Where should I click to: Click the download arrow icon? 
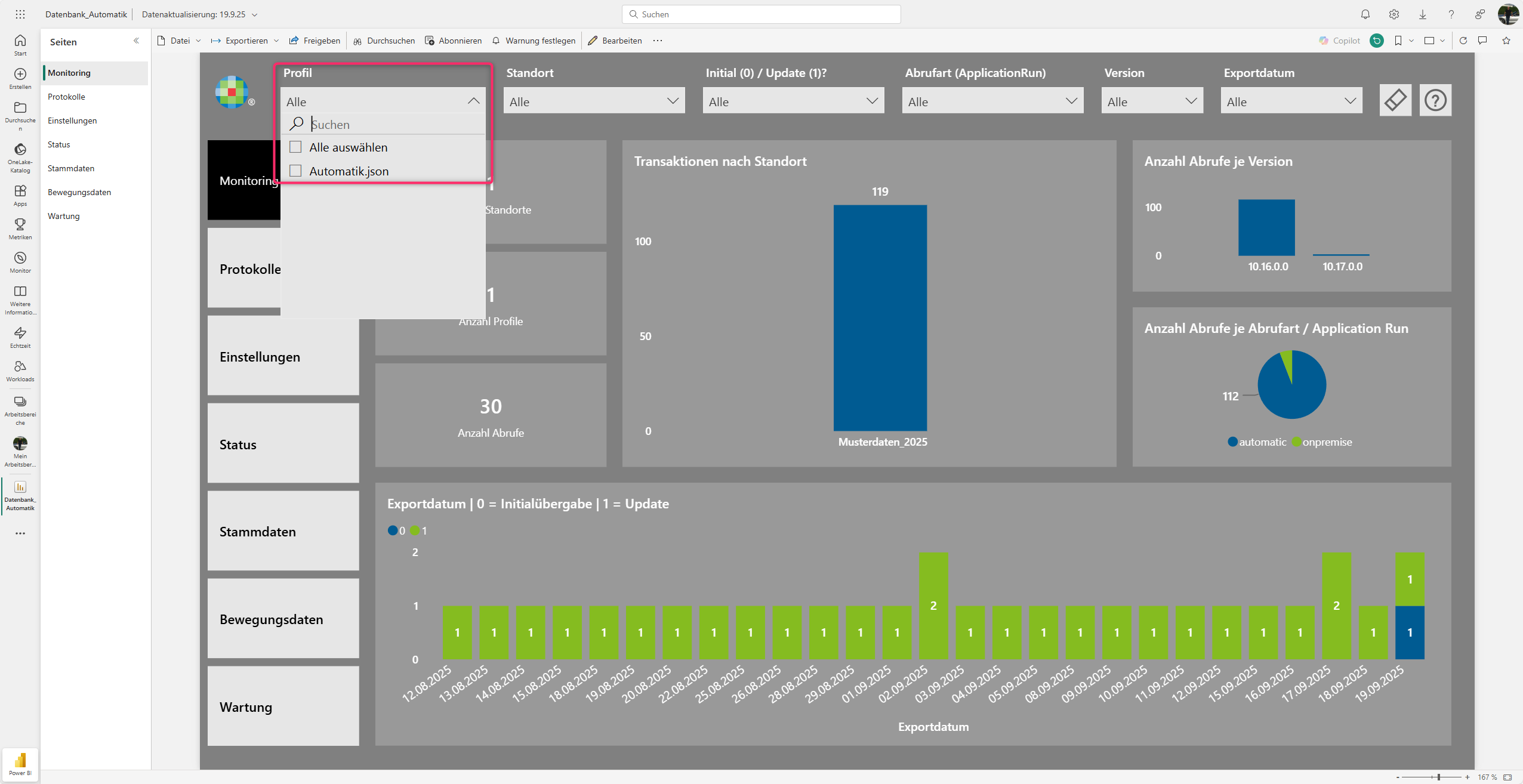click(1423, 14)
